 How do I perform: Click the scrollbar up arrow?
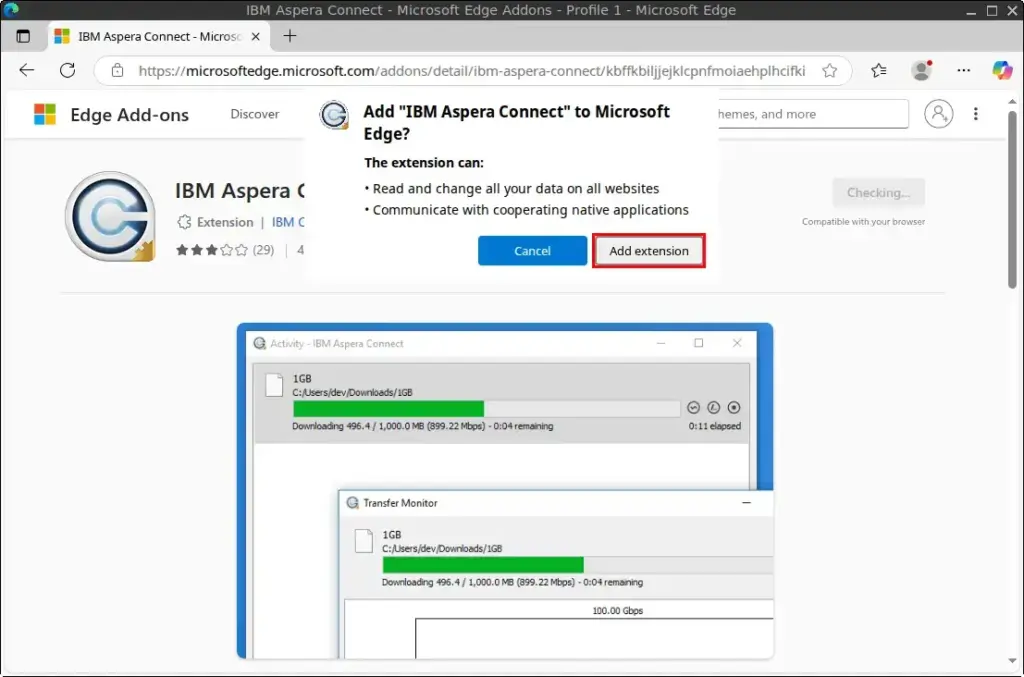1012,102
